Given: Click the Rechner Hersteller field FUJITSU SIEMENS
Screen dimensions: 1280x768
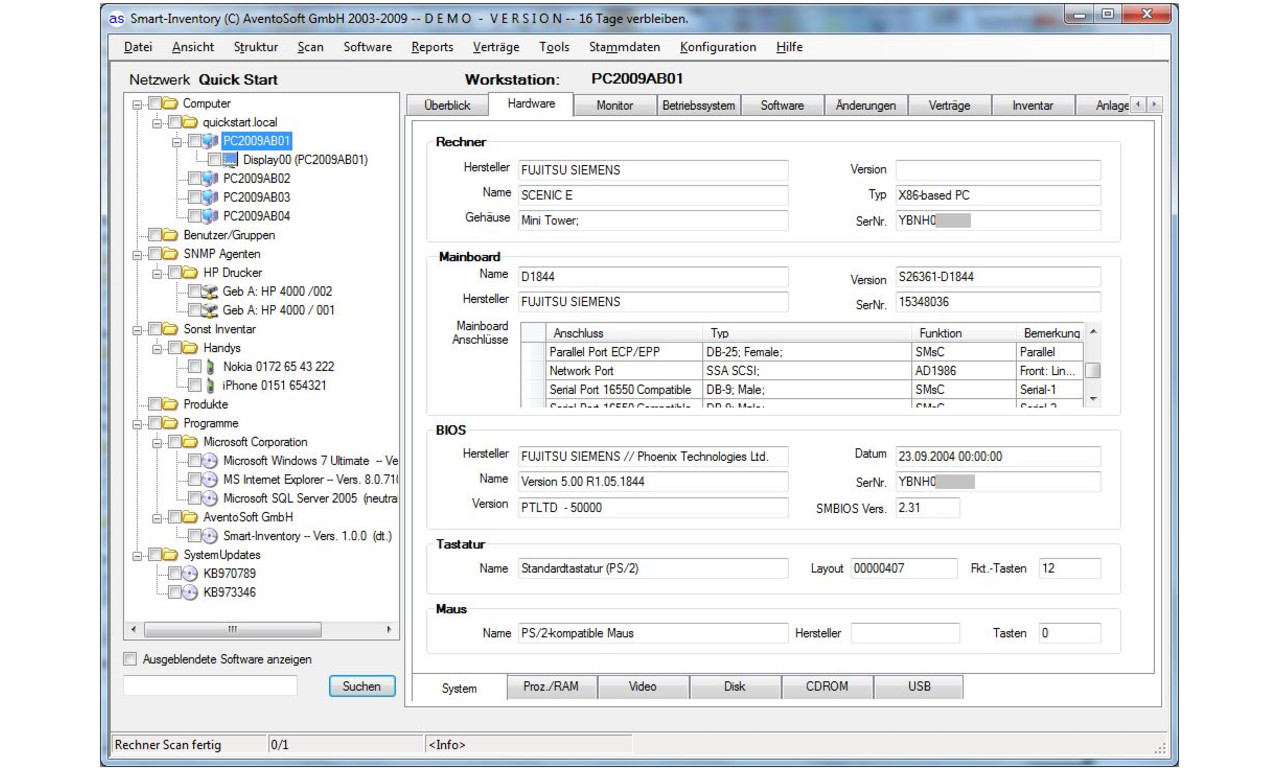Looking at the screenshot, I should tap(653, 170).
